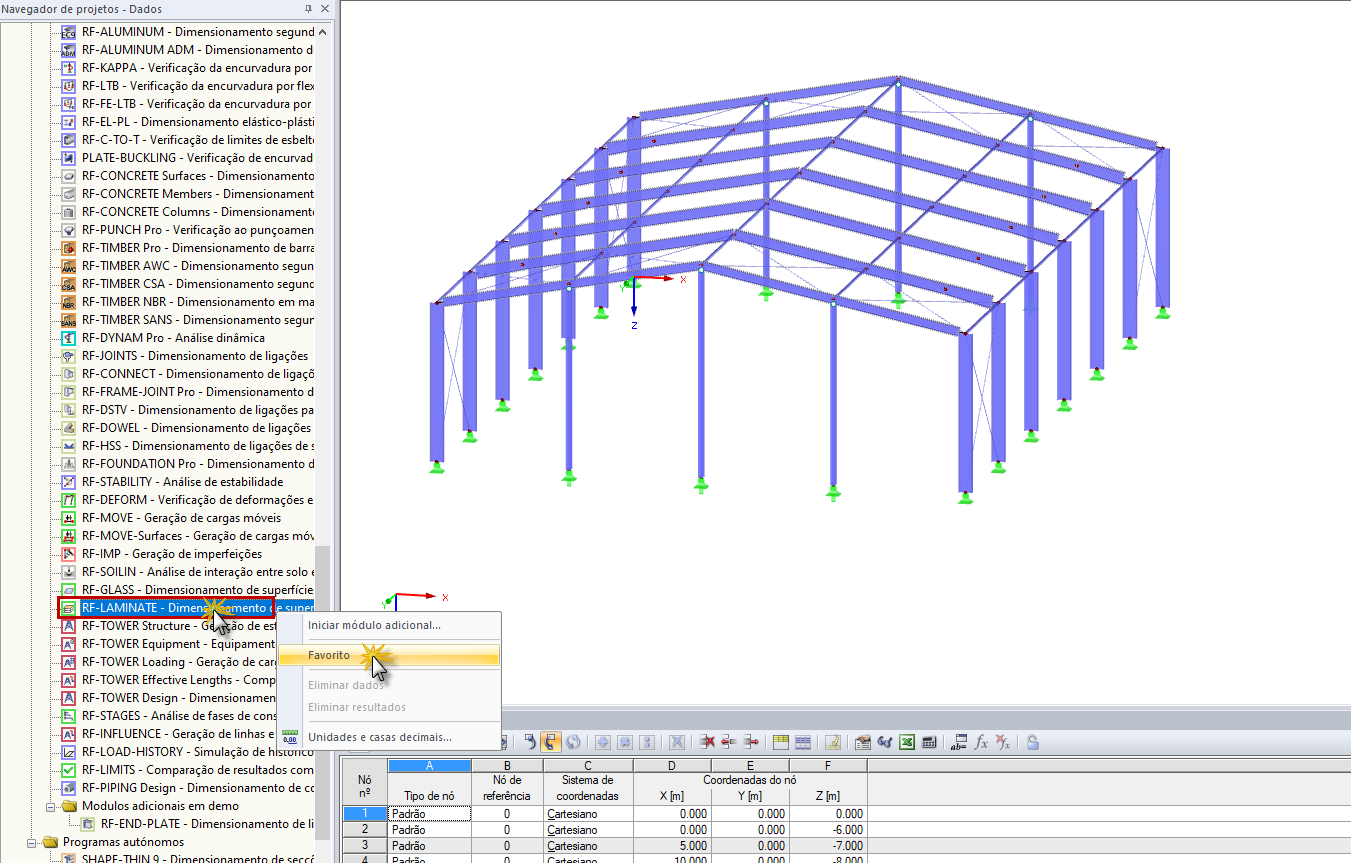Click the Excel export icon in table toolbar
Image resolution: width=1351 pixels, height=863 pixels.
click(906, 742)
